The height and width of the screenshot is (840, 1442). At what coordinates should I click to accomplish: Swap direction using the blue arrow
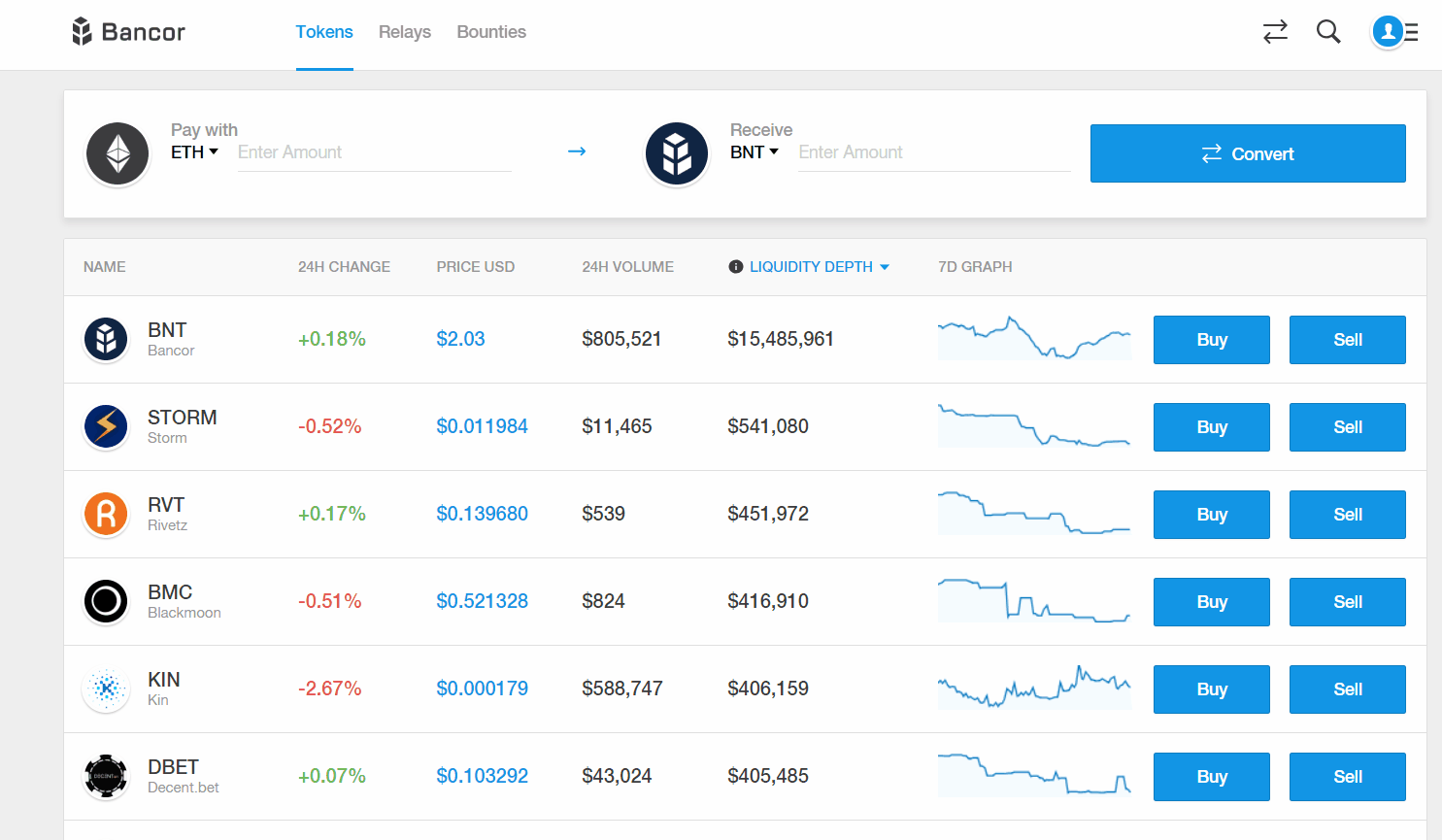pos(577,151)
